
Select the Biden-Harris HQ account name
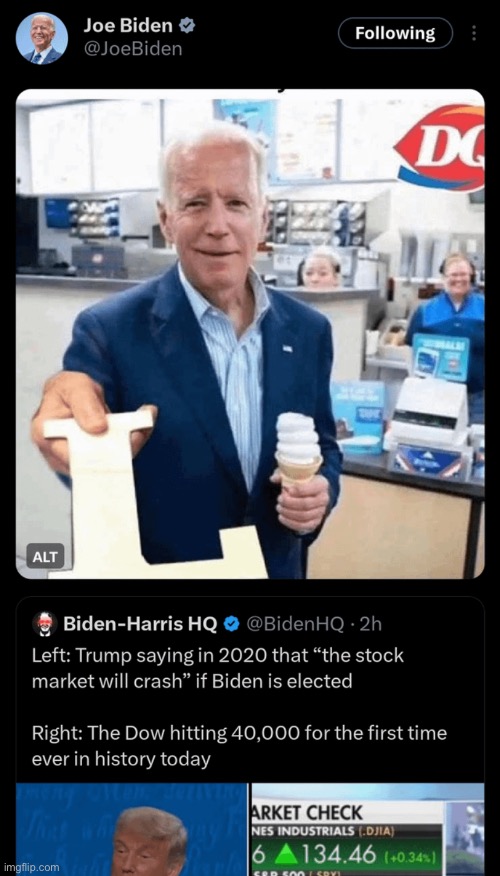[140, 624]
